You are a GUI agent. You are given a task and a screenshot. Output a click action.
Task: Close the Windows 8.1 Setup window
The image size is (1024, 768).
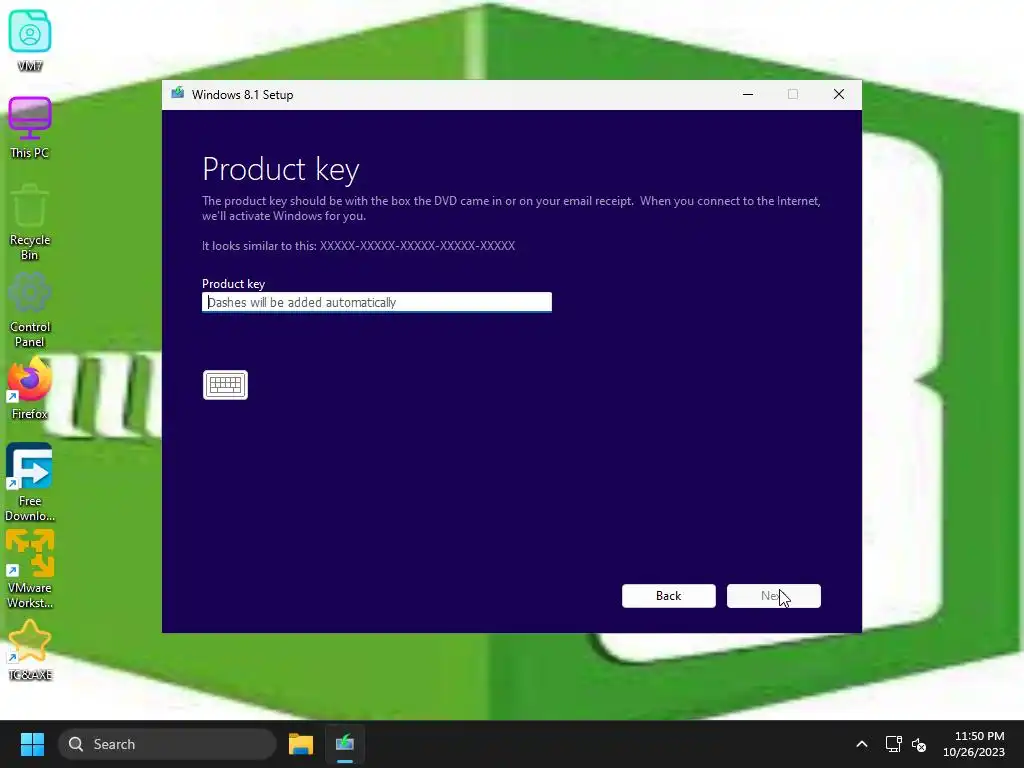coord(839,94)
